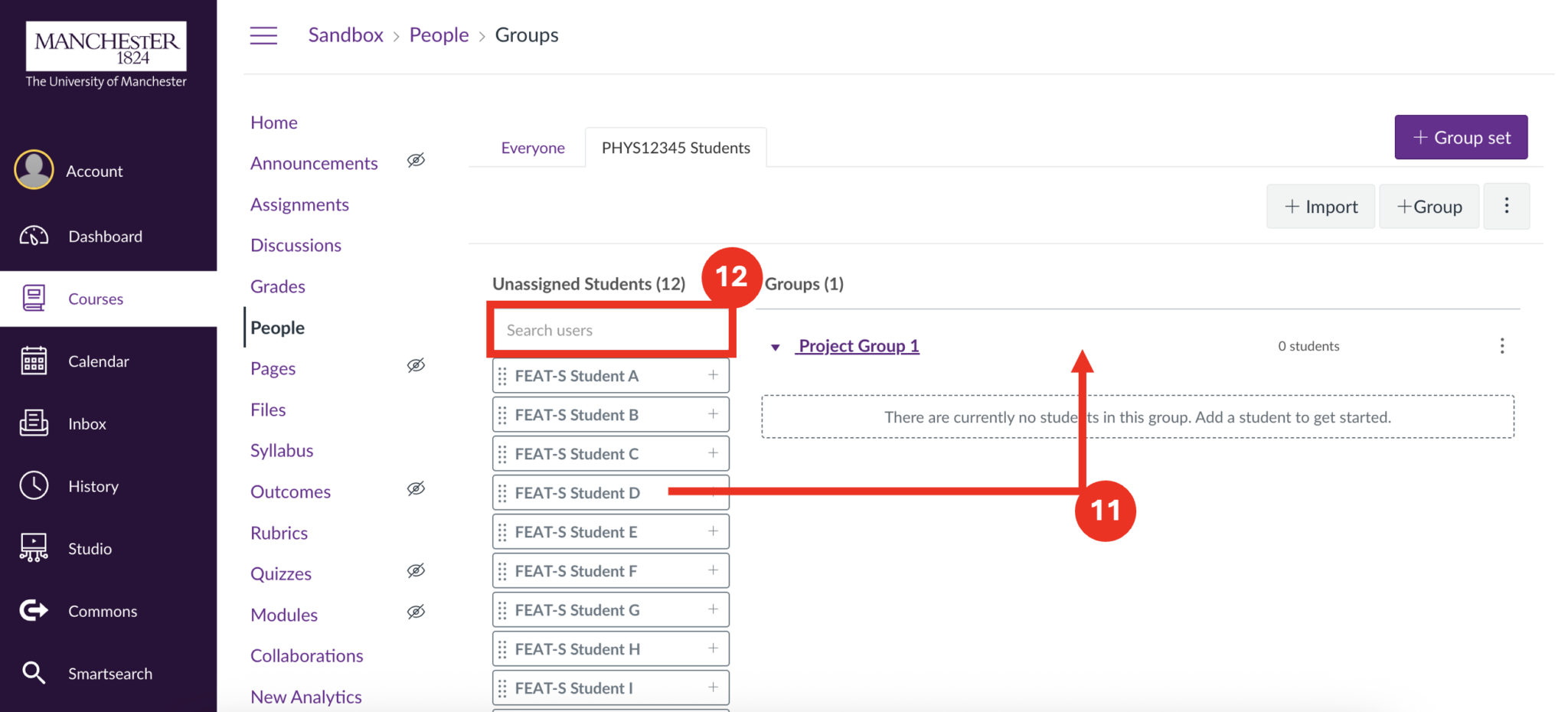
Task: Click inside the Search users field
Action: tap(610, 329)
